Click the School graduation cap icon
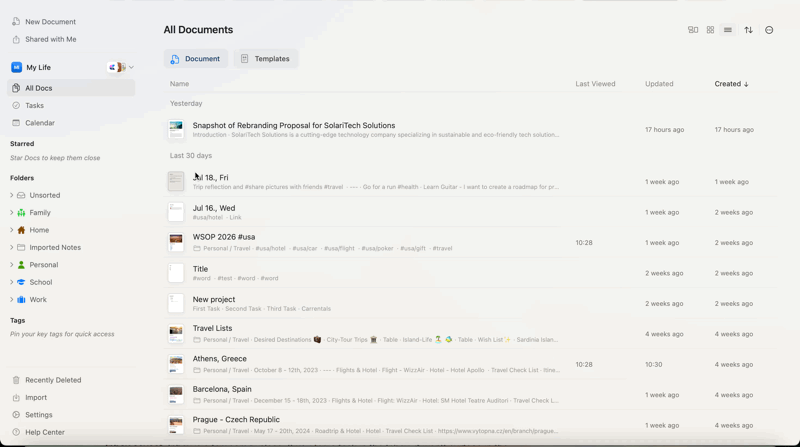Screen dimensions: 800x447 21,282
